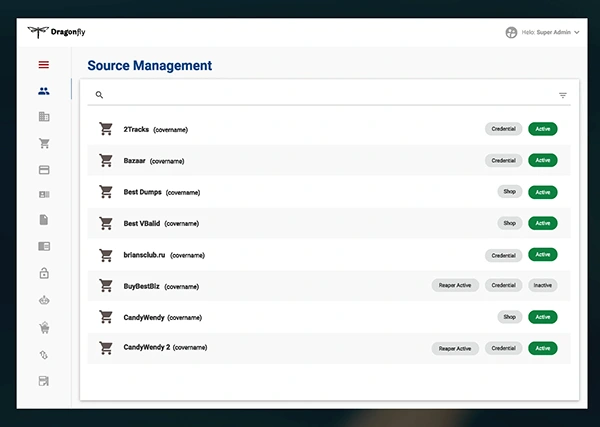
Task: Click the Credential tag on BuyBestBiz
Action: pyautogui.click(x=504, y=285)
